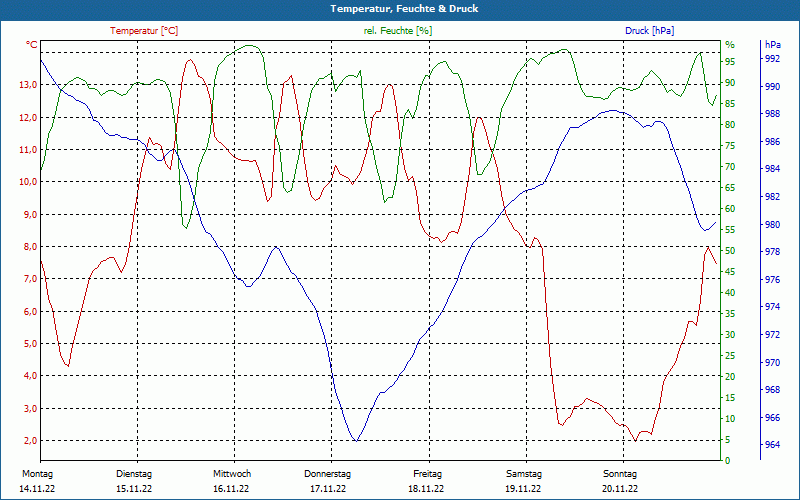
Task: Click the 13,0 tick on the temperature axis
Action: pyautogui.click(x=29, y=85)
